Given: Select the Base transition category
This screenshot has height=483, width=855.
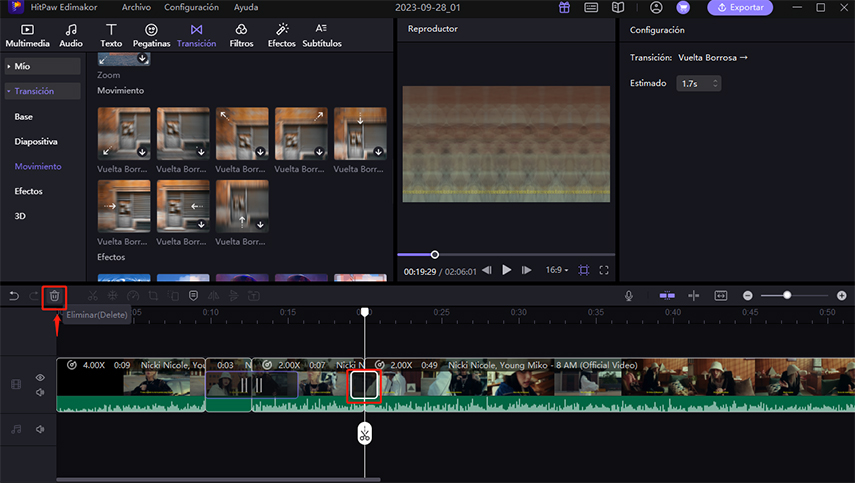Looking at the screenshot, I should click(x=23, y=117).
